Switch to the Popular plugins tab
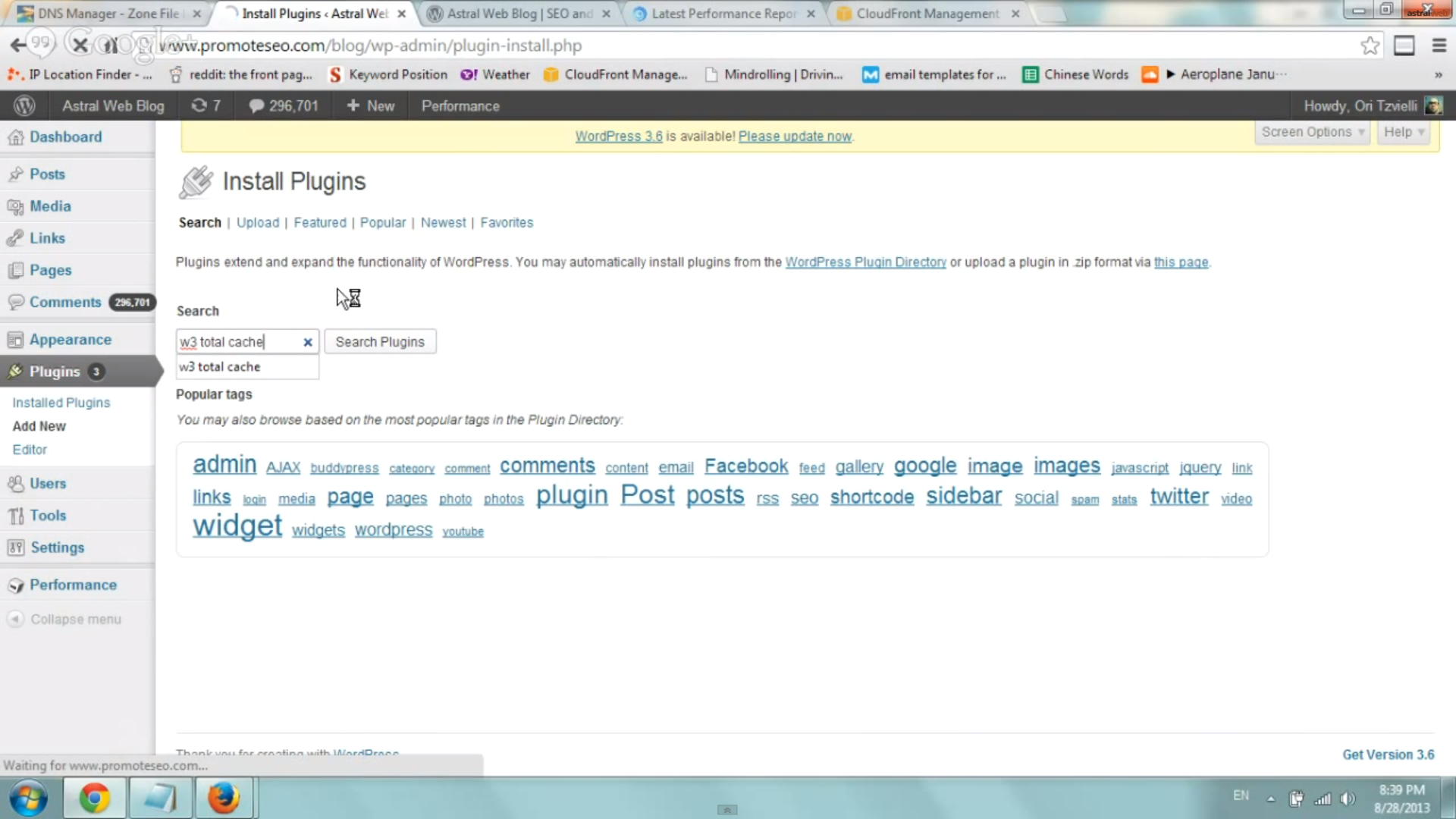The image size is (1456, 819). click(383, 223)
